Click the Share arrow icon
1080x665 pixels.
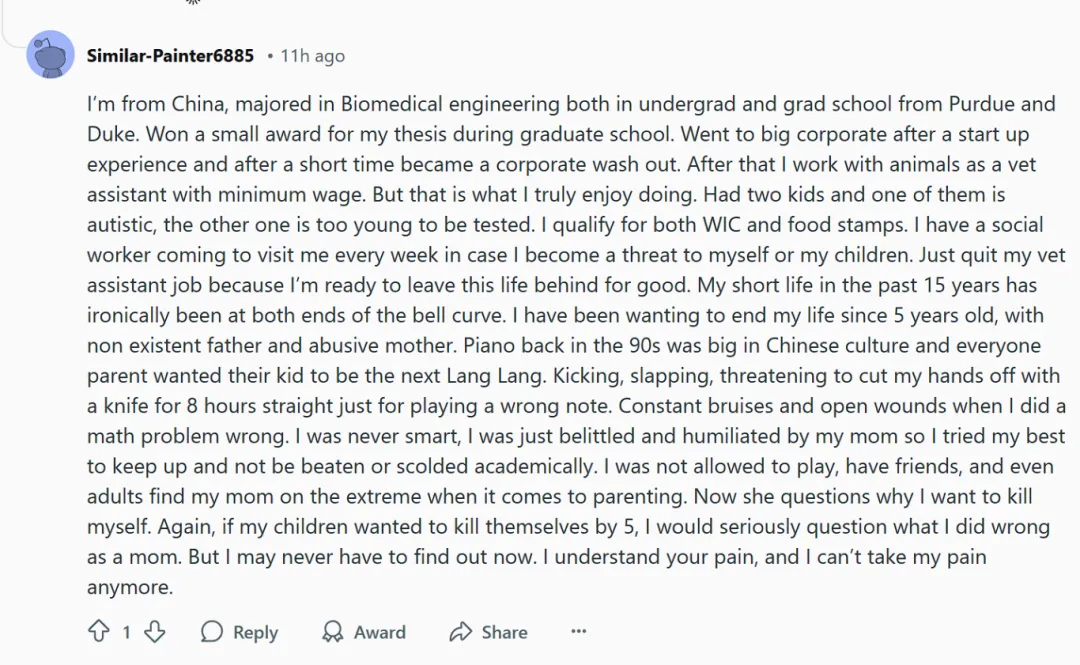(460, 631)
